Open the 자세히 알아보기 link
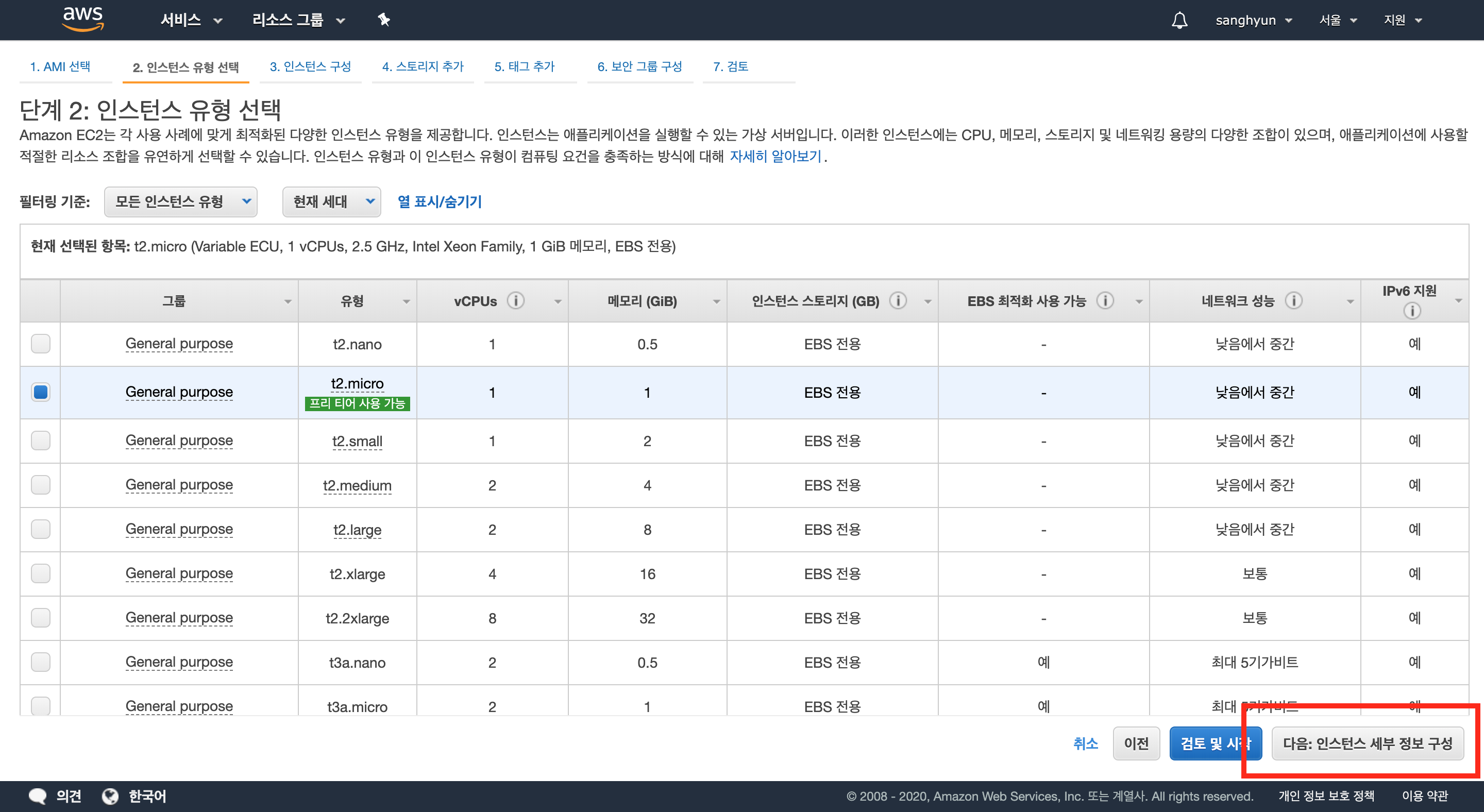This screenshot has height=812, width=1484. pyautogui.click(x=775, y=156)
